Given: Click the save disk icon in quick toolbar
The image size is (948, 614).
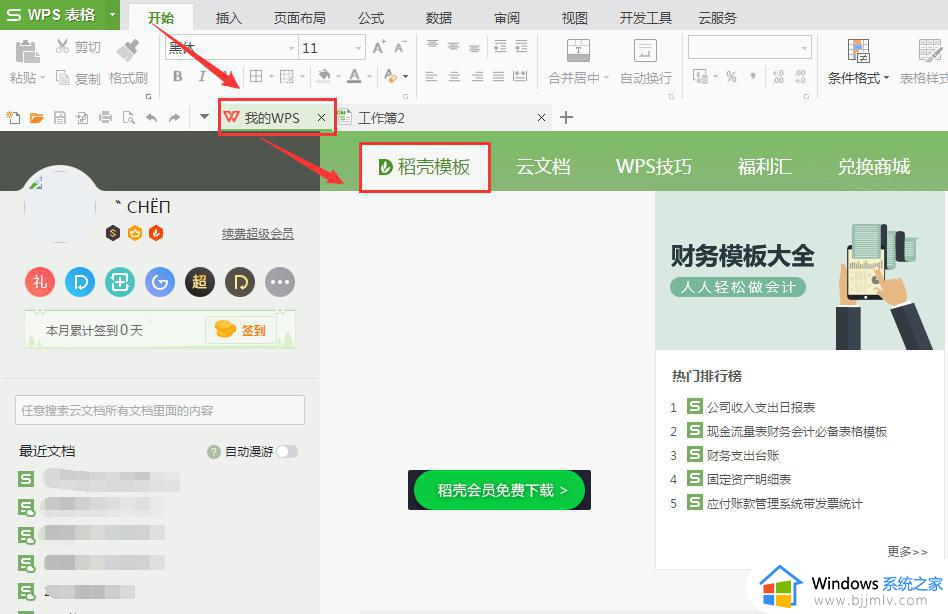Looking at the screenshot, I should [x=60, y=117].
